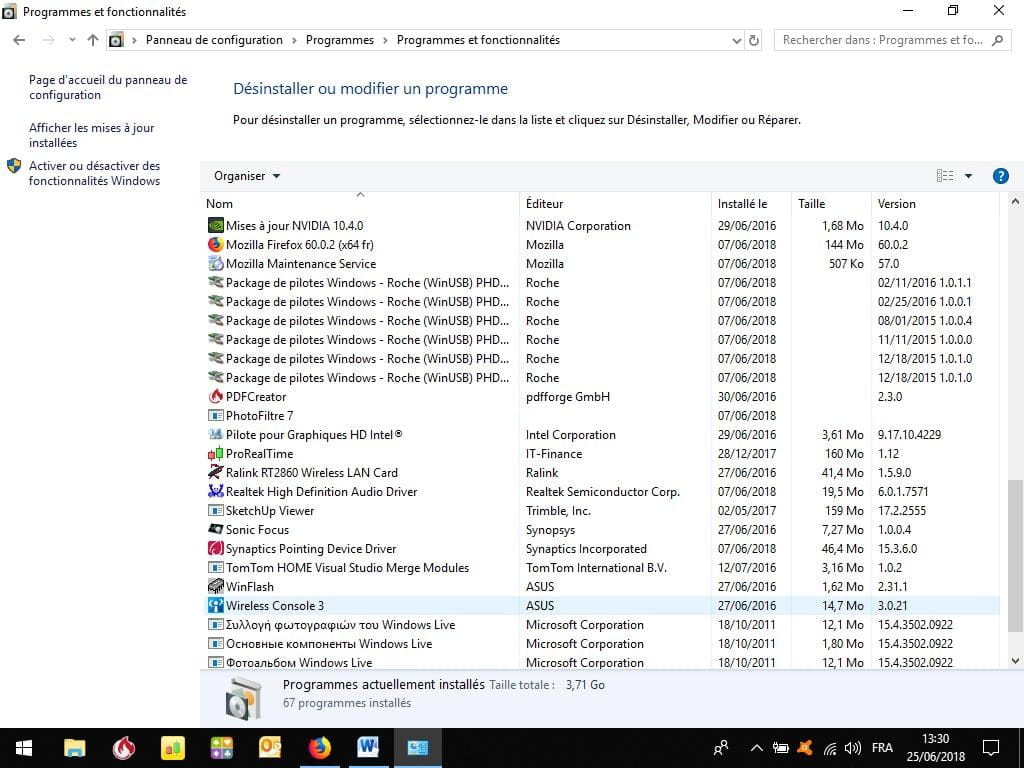This screenshot has width=1024, height=768.
Task: Click the search box for programs
Action: pos(892,40)
